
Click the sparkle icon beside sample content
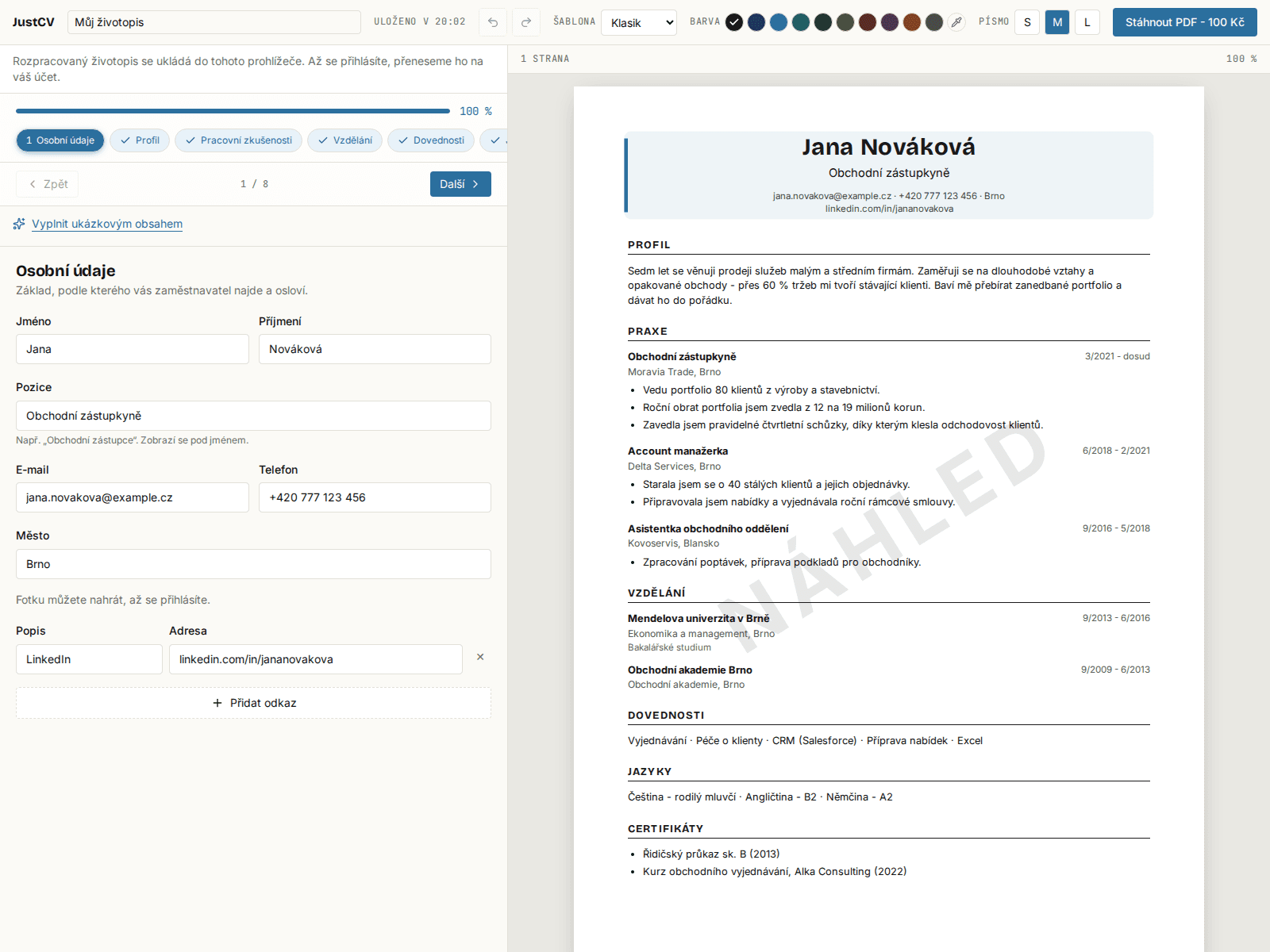[x=19, y=224]
